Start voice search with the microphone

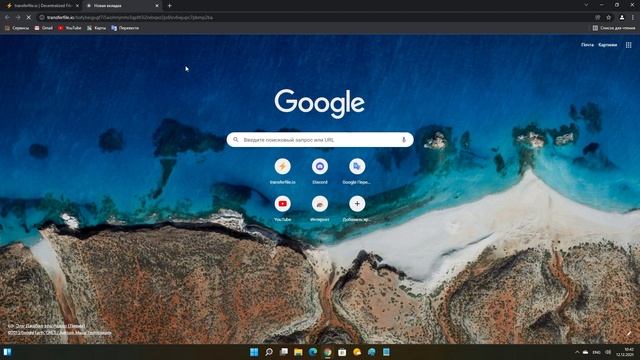click(x=404, y=140)
